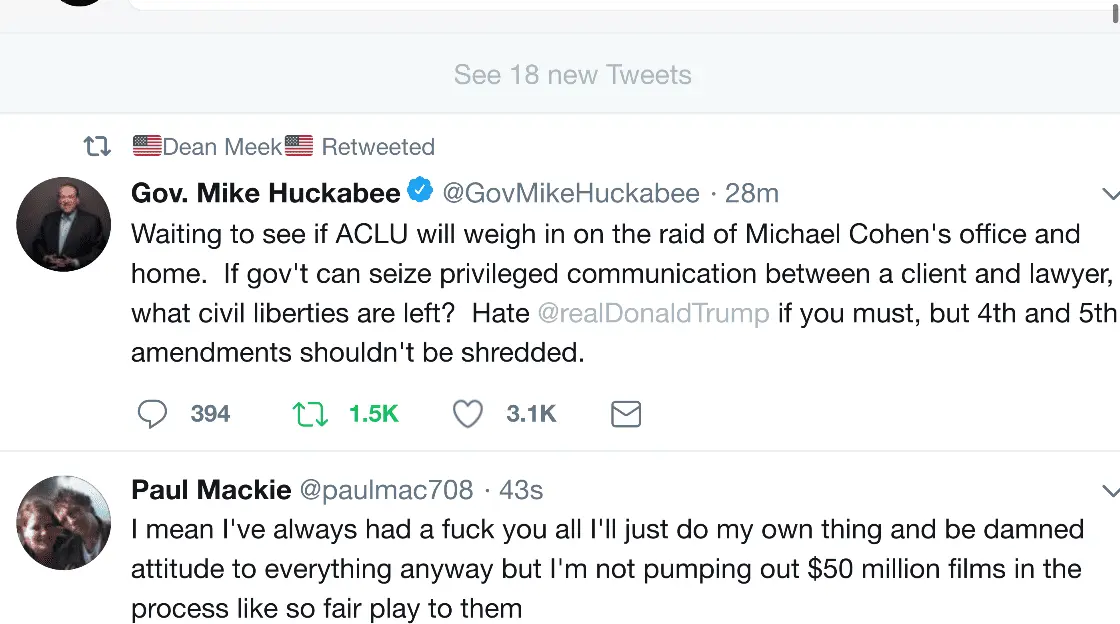Send Huckabee's tweet via direct message icon

point(625,414)
